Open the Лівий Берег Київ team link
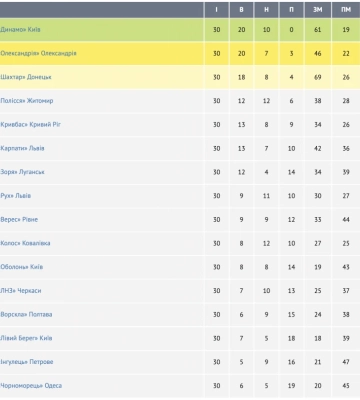 coord(26,338)
